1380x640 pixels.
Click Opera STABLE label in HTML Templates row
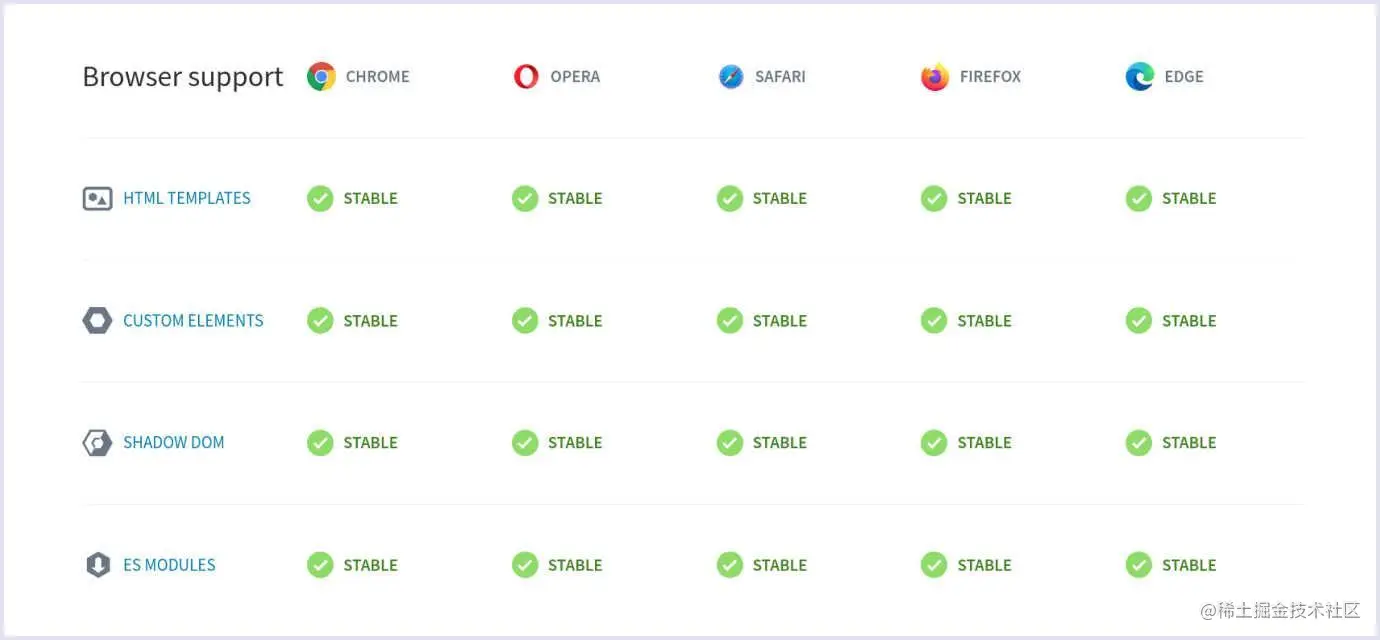[x=575, y=198]
